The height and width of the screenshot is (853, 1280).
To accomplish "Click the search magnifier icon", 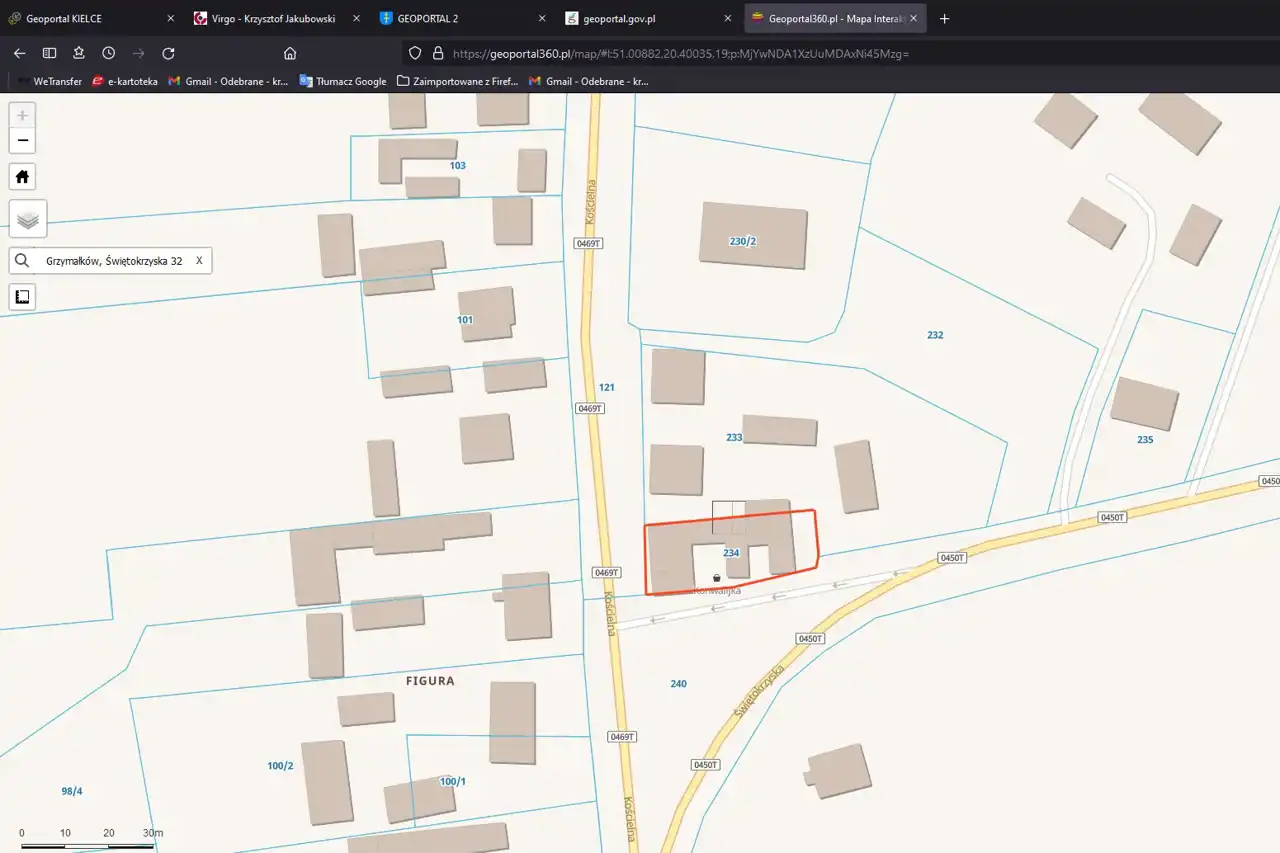I will (22, 261).
